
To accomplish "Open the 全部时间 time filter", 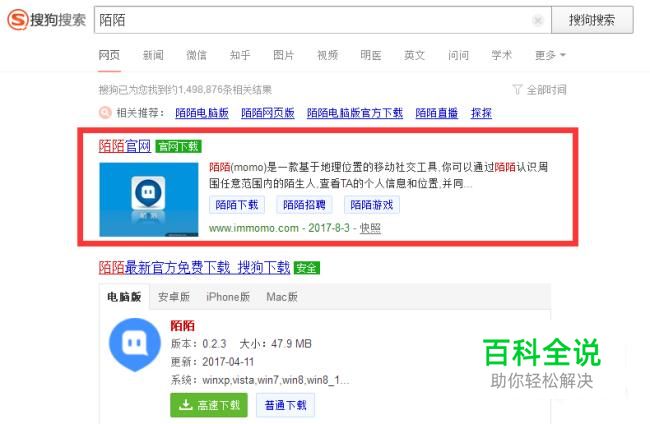I will tap(546, 90).
